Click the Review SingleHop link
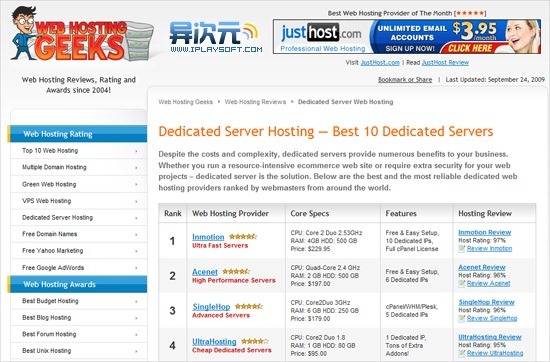 [492, 319]
